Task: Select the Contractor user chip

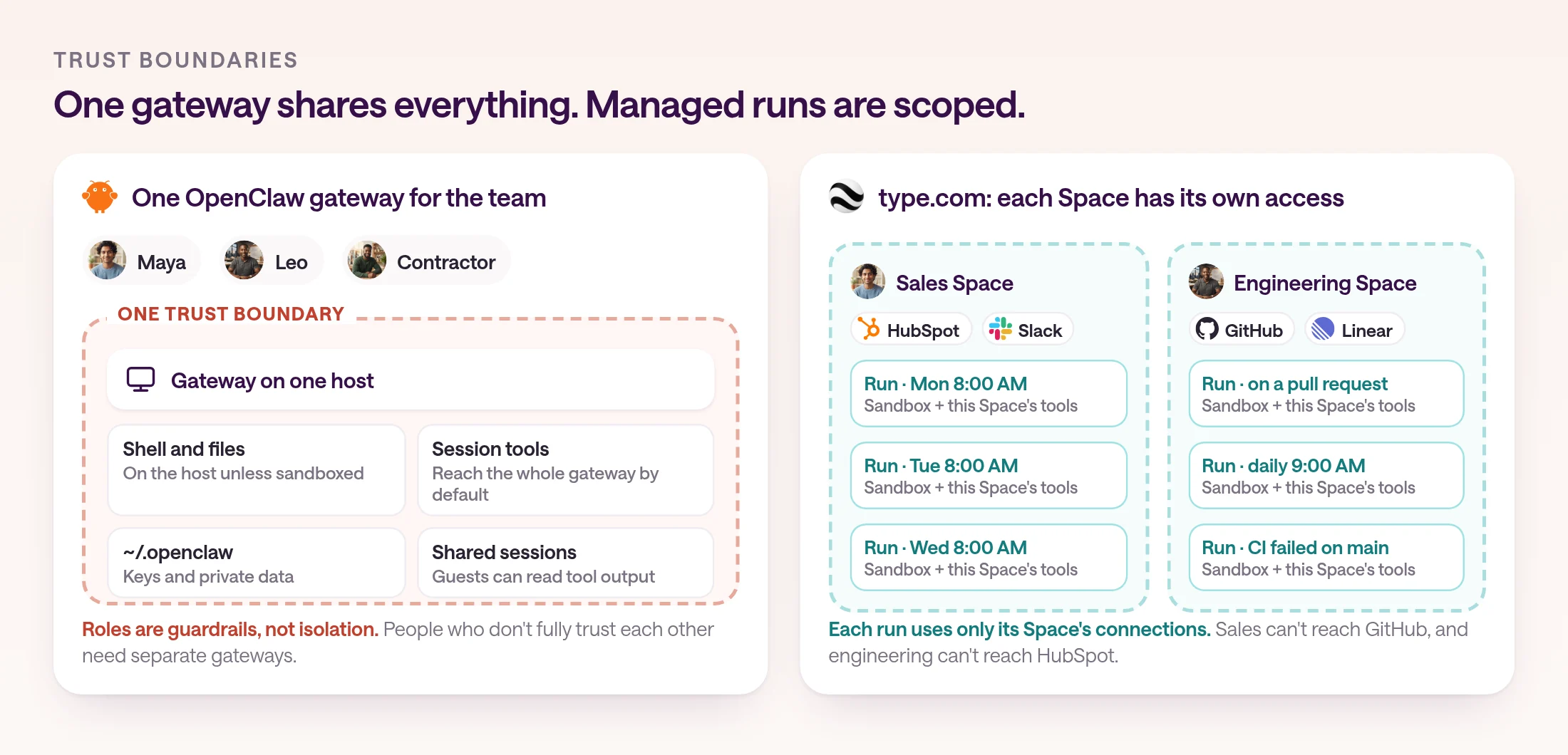Action: click(x=426, y=261)
